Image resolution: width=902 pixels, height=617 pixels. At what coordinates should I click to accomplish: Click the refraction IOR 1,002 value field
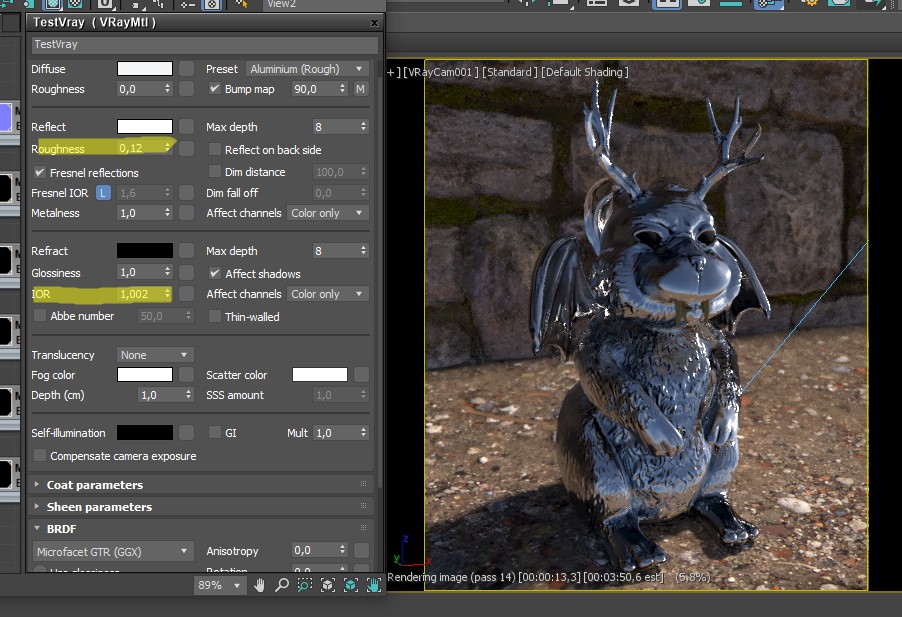[139, 294]
